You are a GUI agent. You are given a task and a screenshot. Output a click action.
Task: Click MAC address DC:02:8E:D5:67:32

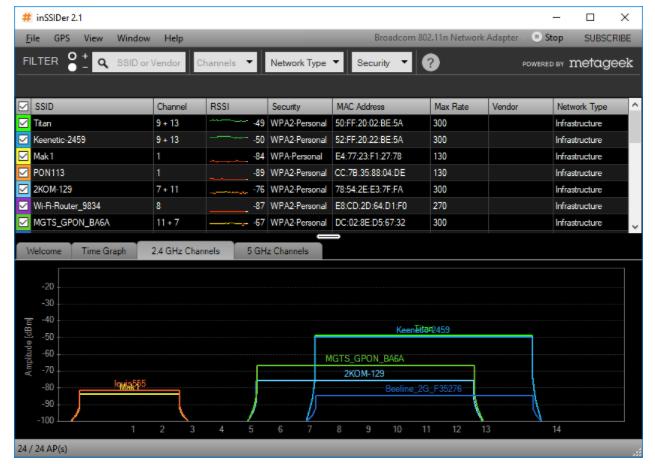[370, 222]
